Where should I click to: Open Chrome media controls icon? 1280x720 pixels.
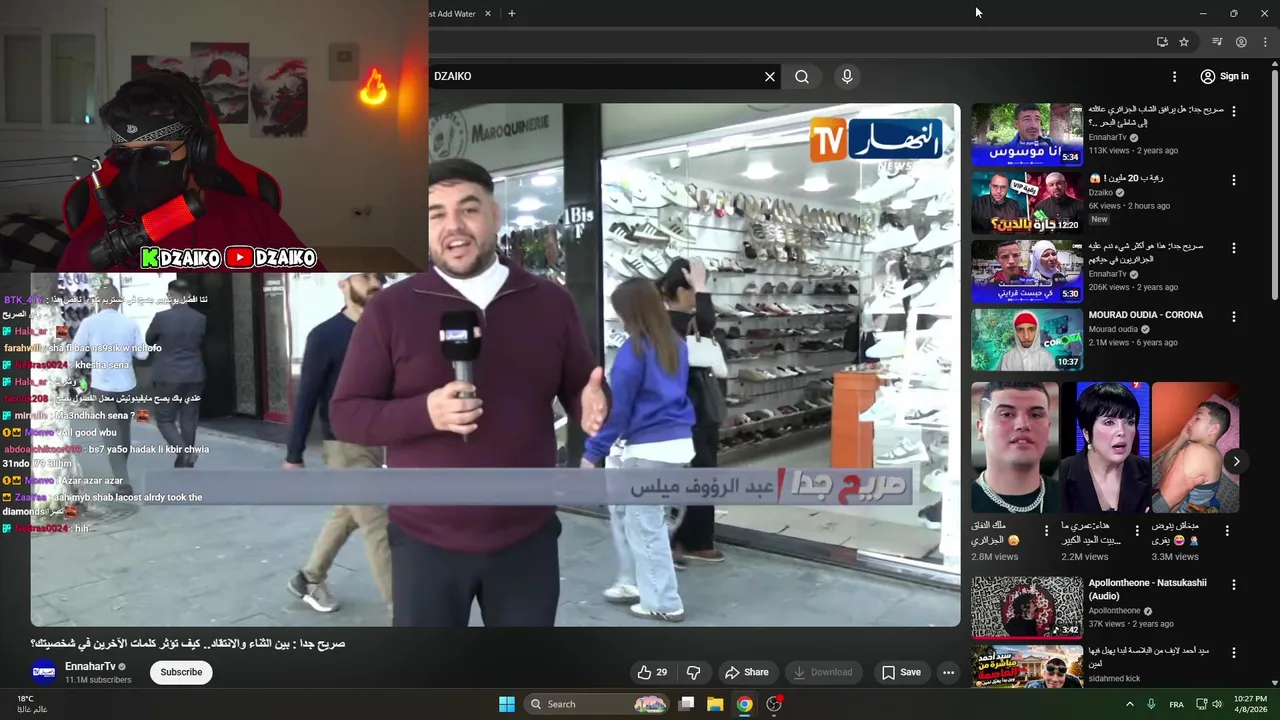(1217, 42)
